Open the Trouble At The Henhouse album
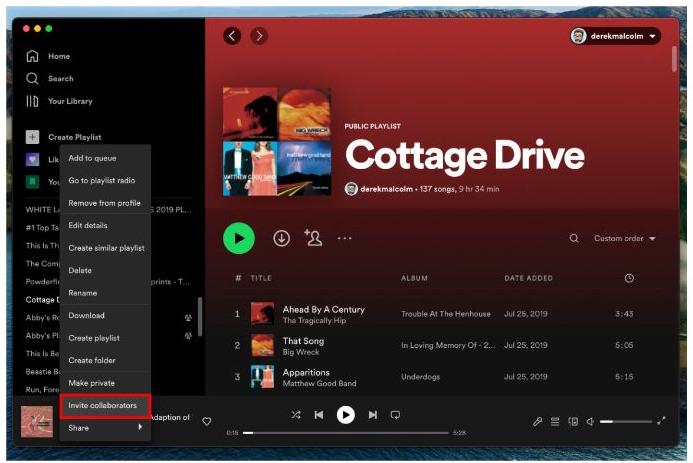Viewport: 693px width, 463px height. (x=446, y=314)
